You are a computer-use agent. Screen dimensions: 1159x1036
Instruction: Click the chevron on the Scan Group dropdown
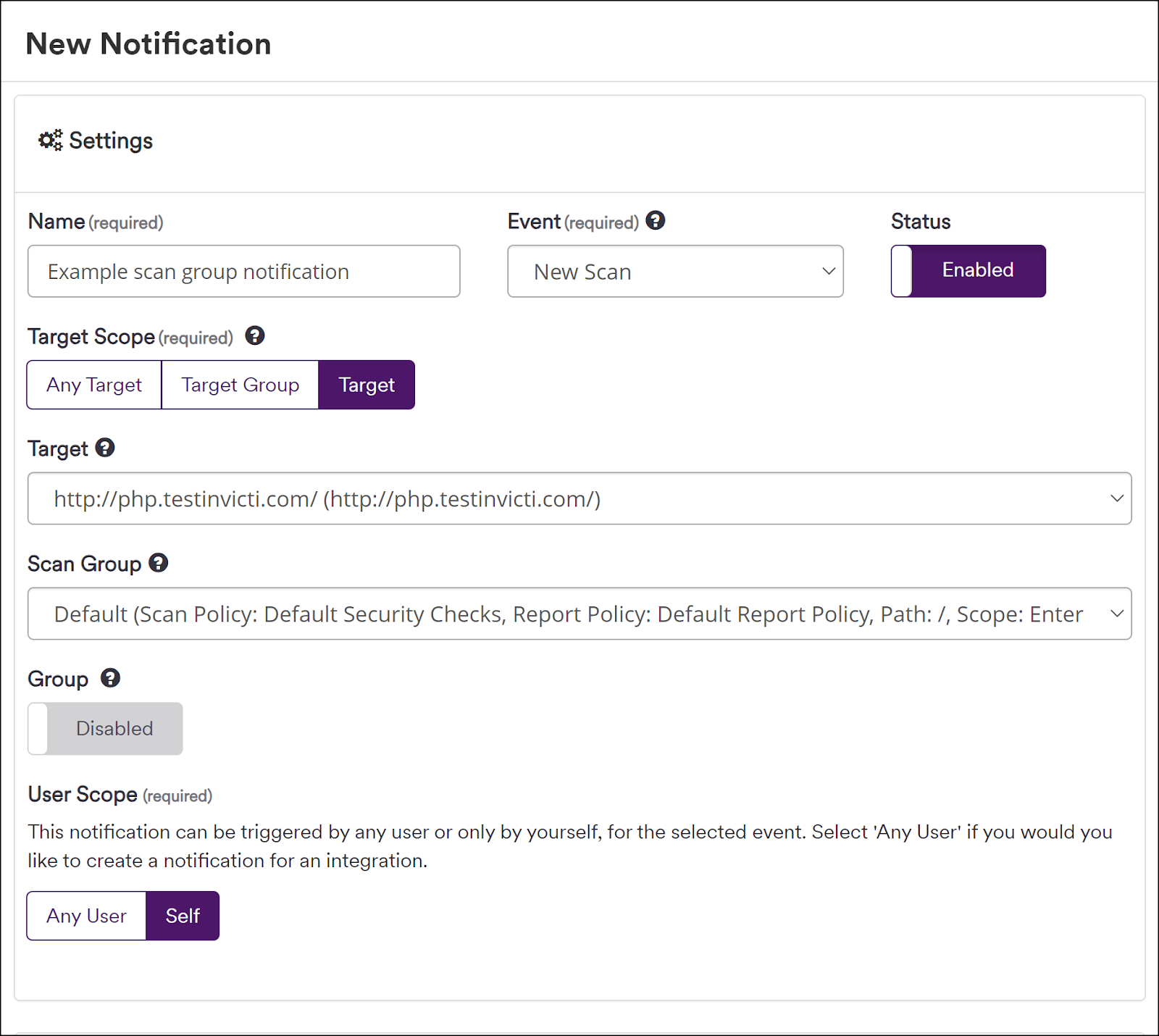(1116, 614)
